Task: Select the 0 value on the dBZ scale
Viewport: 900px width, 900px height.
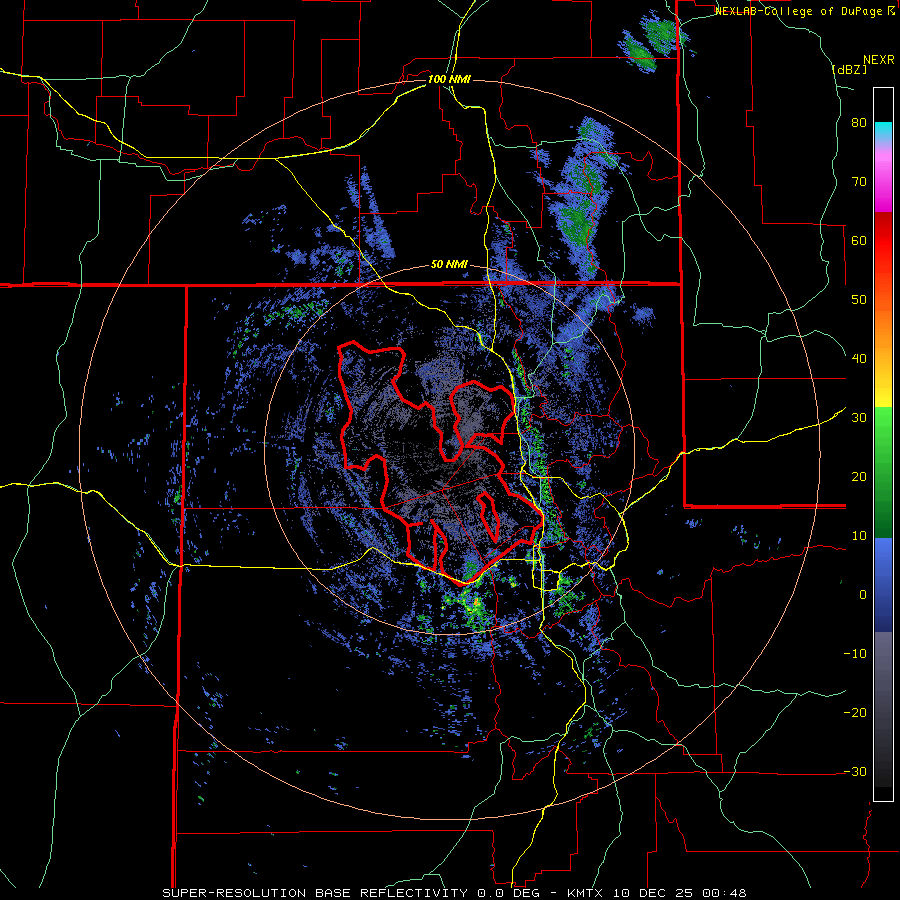Action: tap(863, 595)
